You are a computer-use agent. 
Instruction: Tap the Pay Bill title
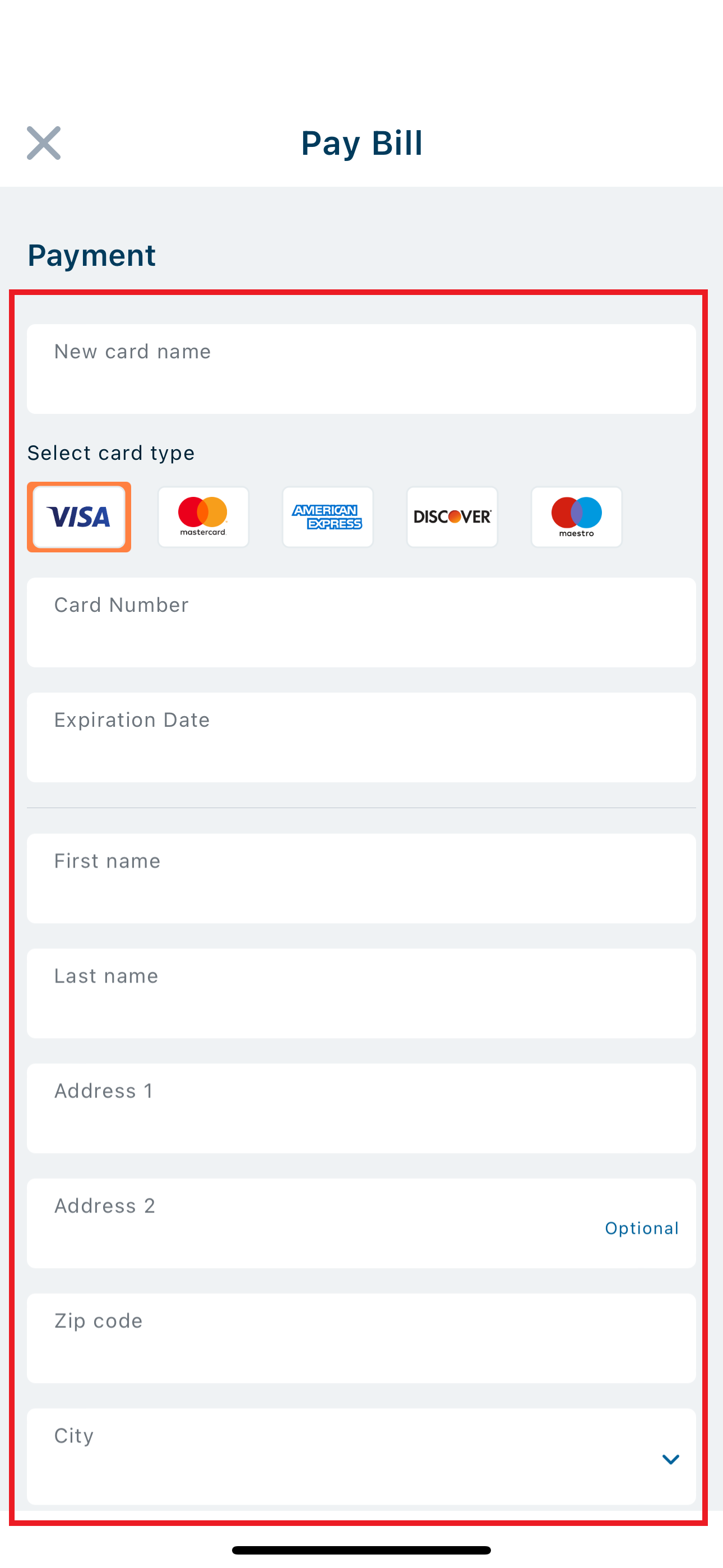(x=361, y=144)
